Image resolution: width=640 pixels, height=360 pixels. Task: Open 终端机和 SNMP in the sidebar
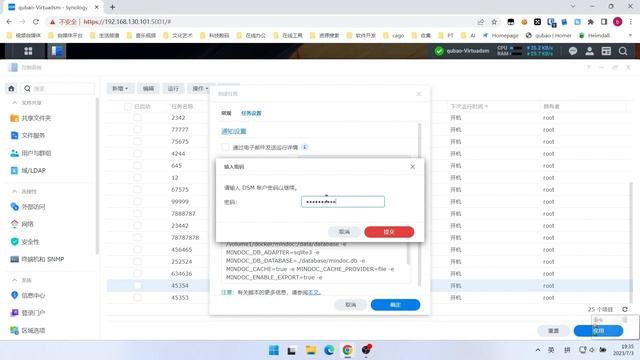(37, 259)
